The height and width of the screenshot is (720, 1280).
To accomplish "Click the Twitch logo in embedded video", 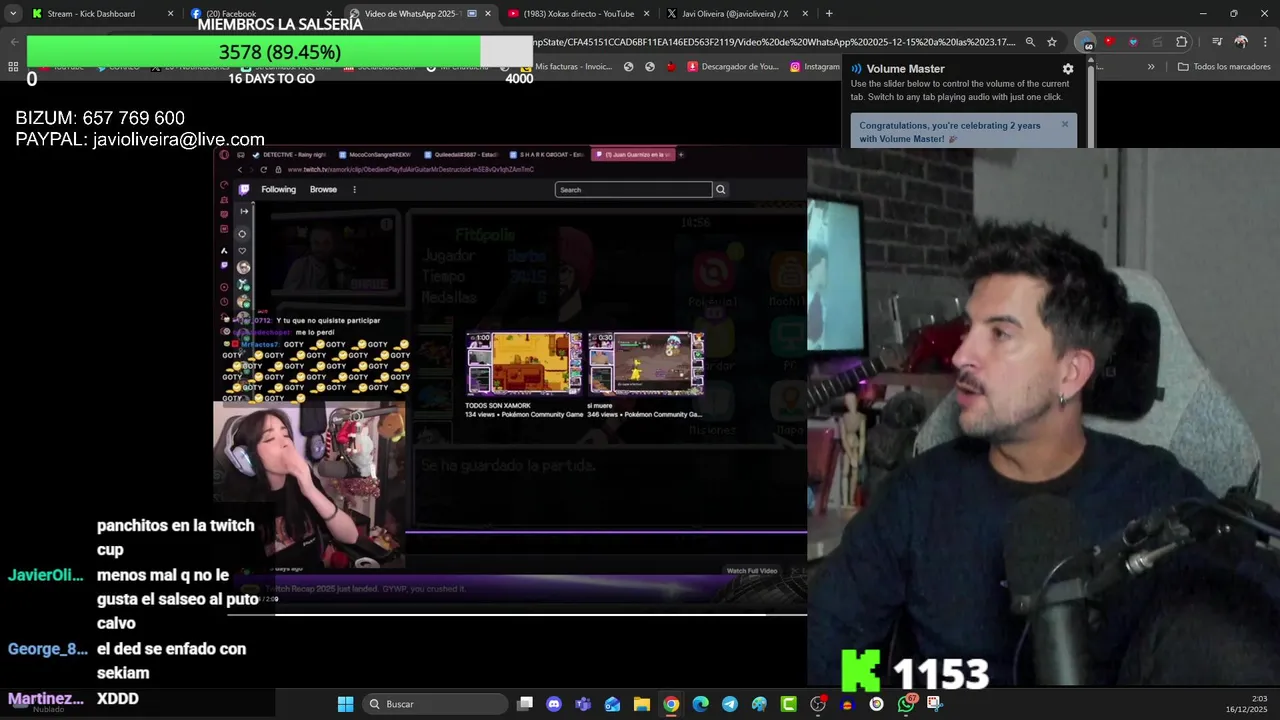I will point(244,189).
